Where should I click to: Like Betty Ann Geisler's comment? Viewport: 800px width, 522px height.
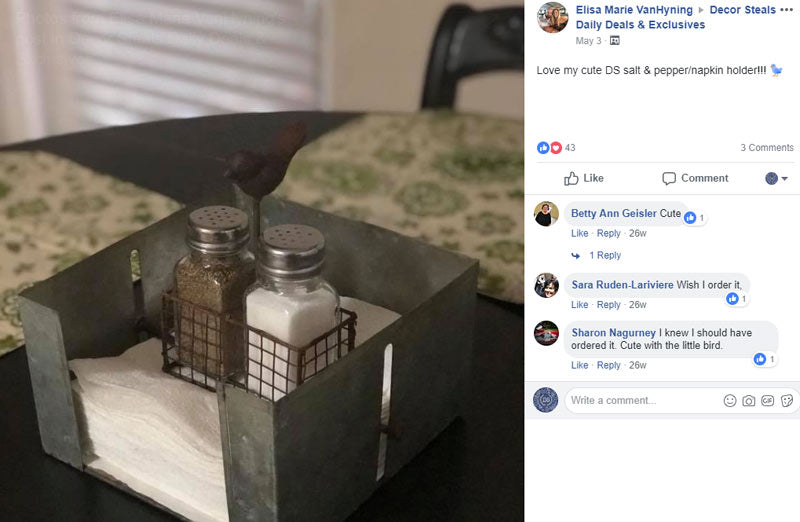tap(579, 233)
